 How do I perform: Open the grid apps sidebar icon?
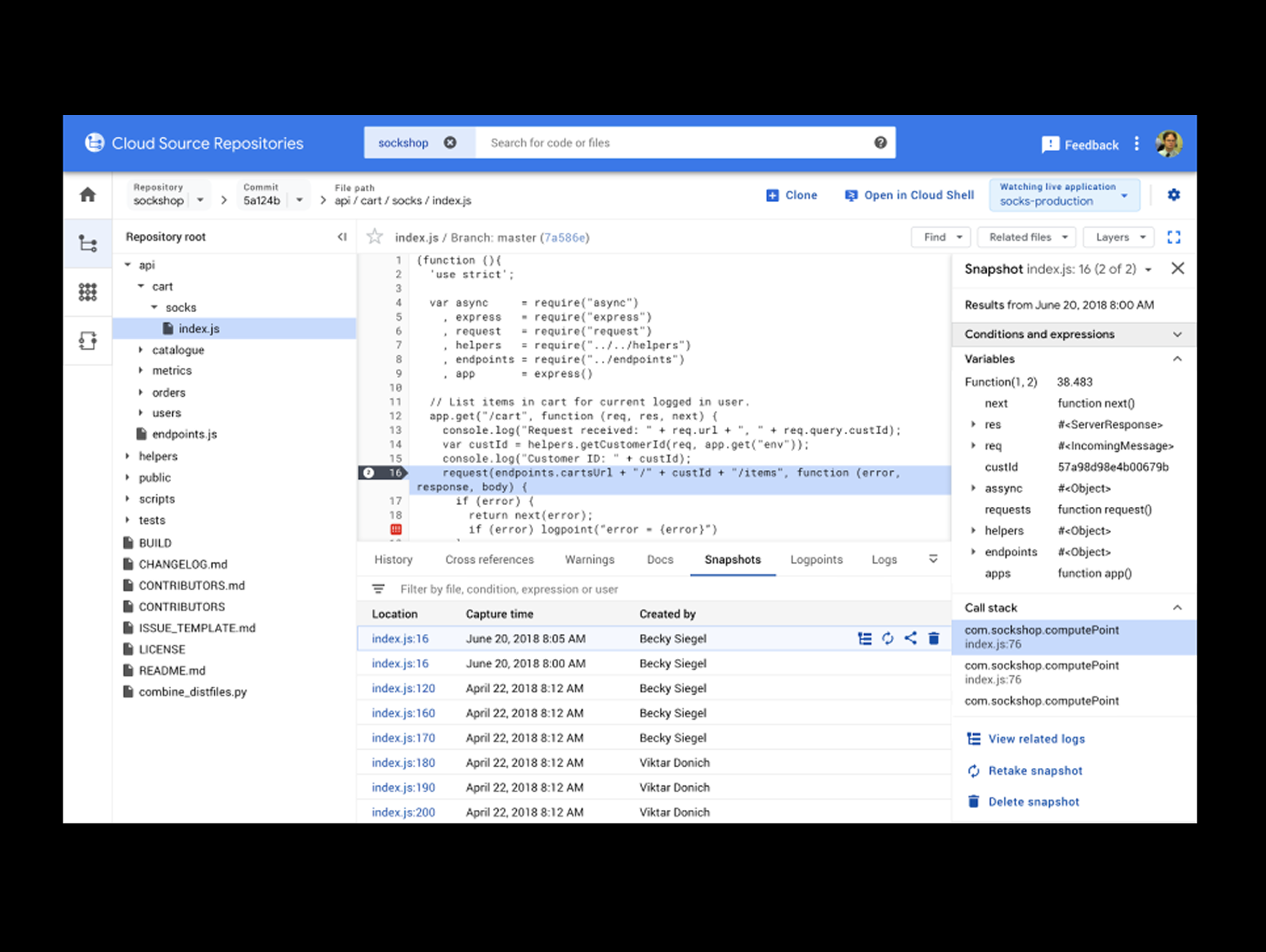[88, 292]
